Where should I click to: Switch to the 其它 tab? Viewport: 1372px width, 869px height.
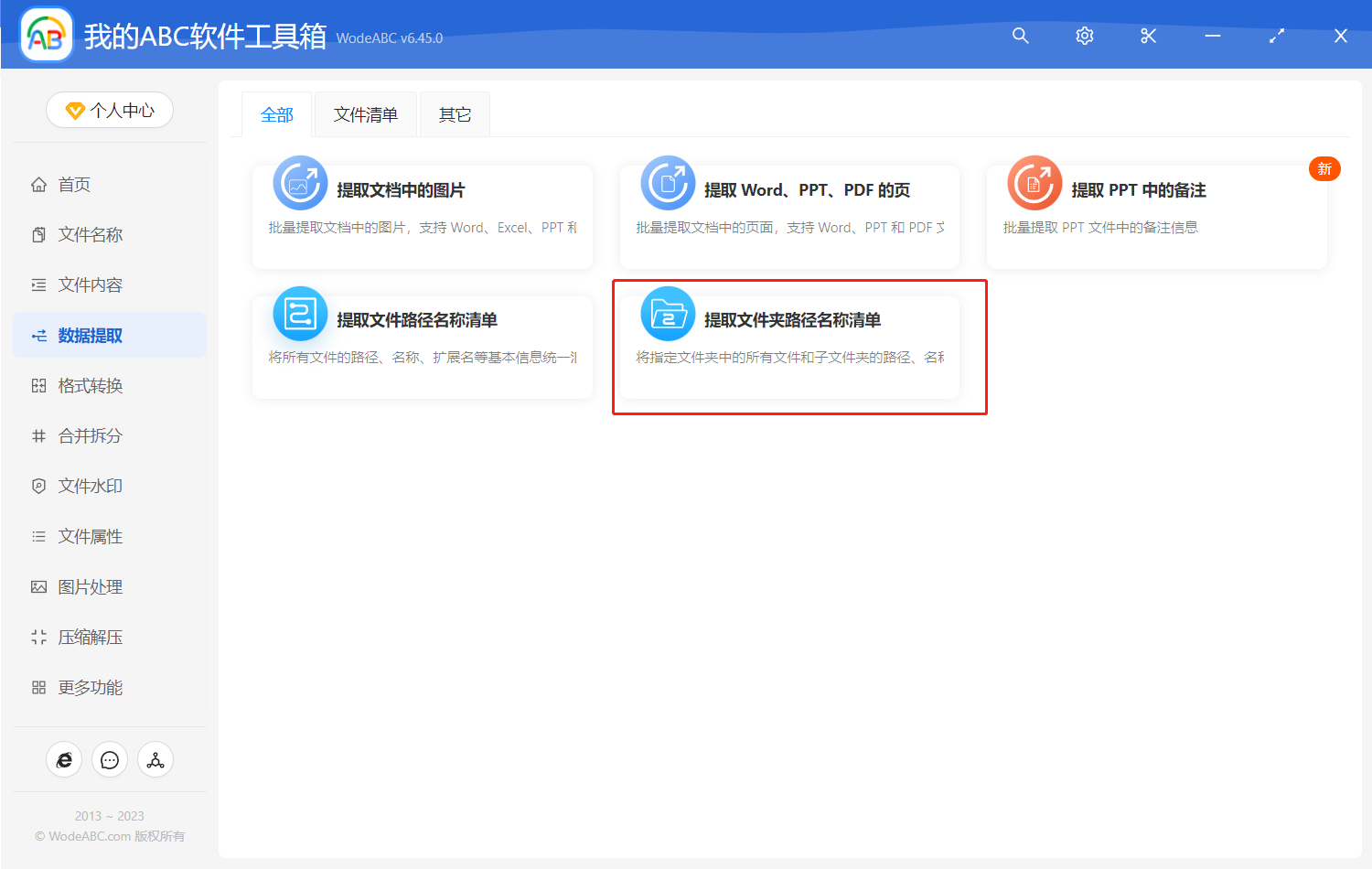coord(454,113)
